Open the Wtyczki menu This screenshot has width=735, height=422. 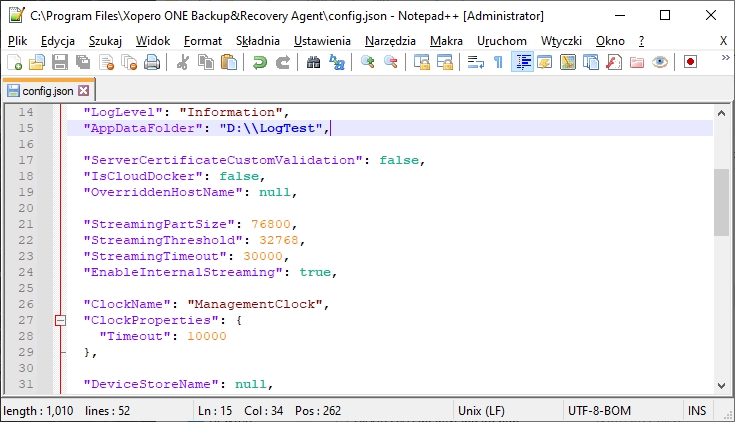[562, 40]
